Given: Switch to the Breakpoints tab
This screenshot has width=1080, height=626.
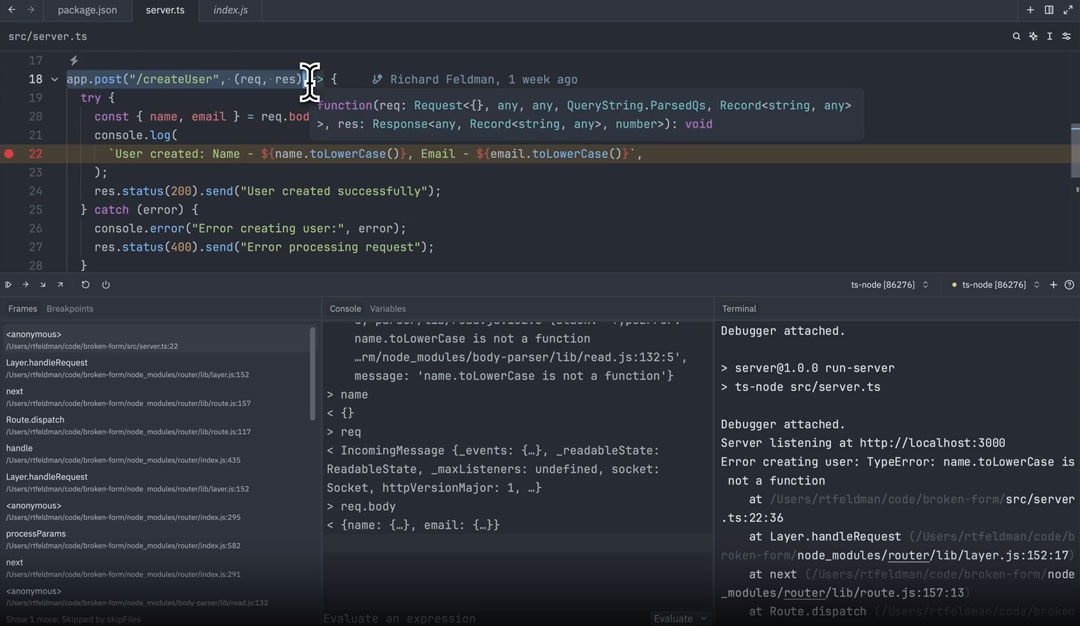Looking at the screenshot, I should 69,309.
